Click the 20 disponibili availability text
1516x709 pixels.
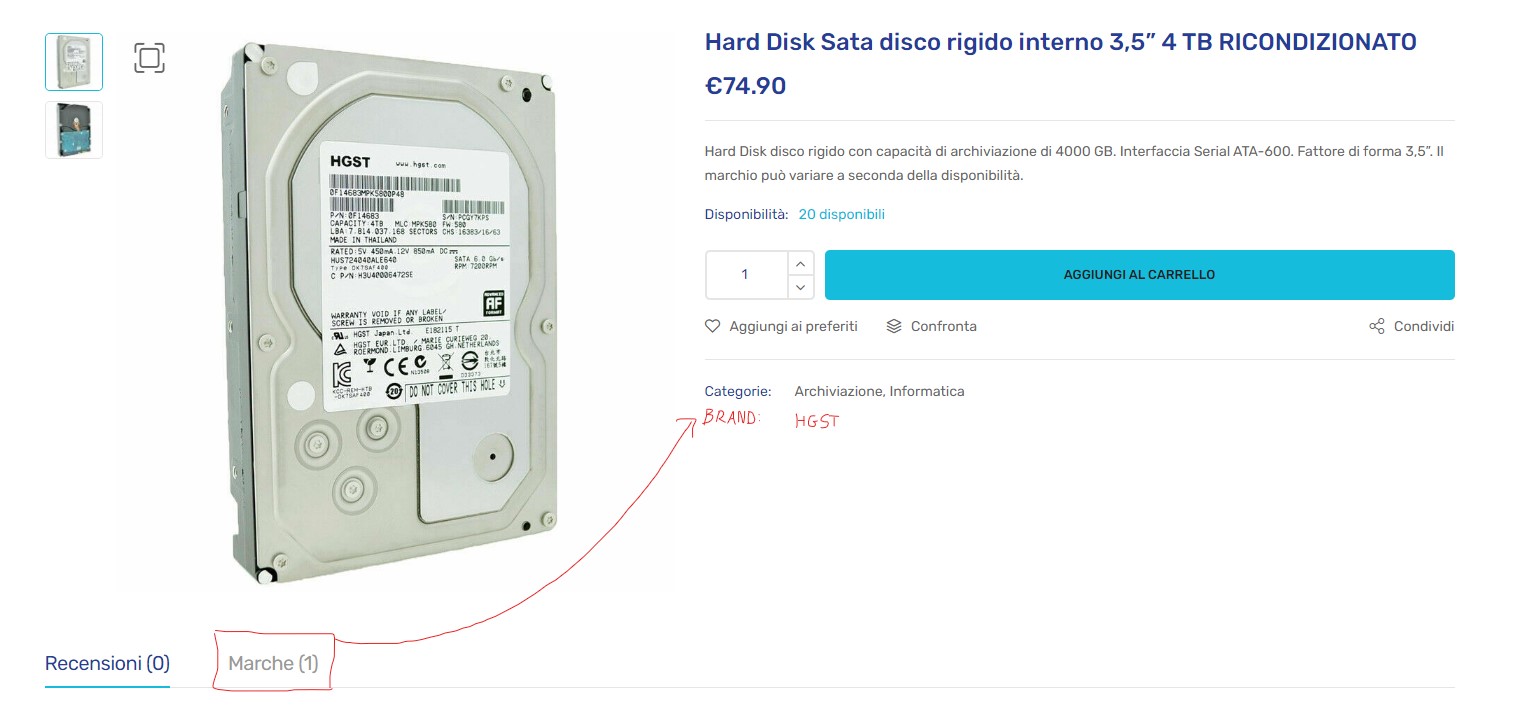[841, 214]
